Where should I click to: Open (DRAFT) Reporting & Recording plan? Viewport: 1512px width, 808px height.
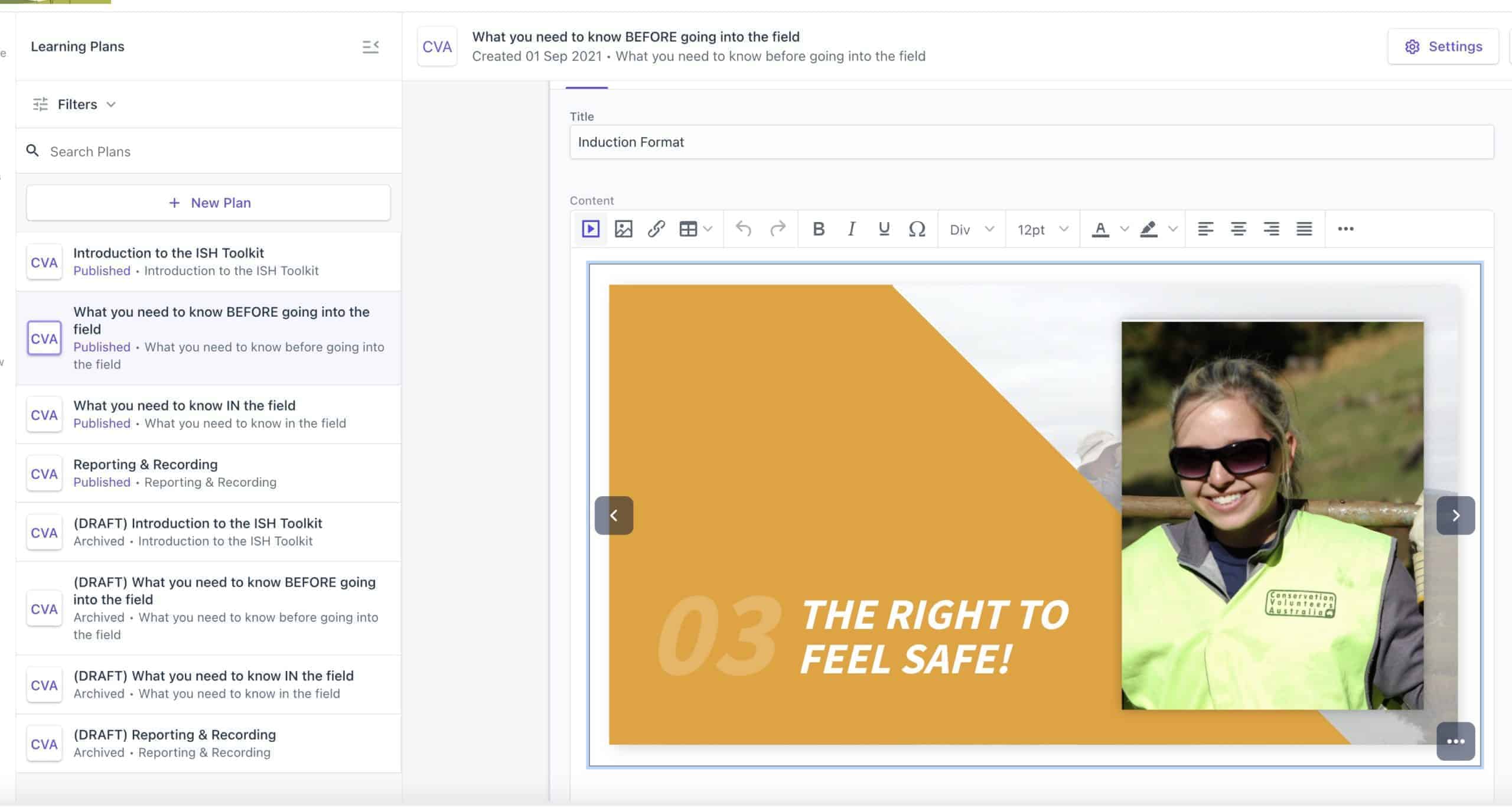pyautogui.click(x=208, y=743)
